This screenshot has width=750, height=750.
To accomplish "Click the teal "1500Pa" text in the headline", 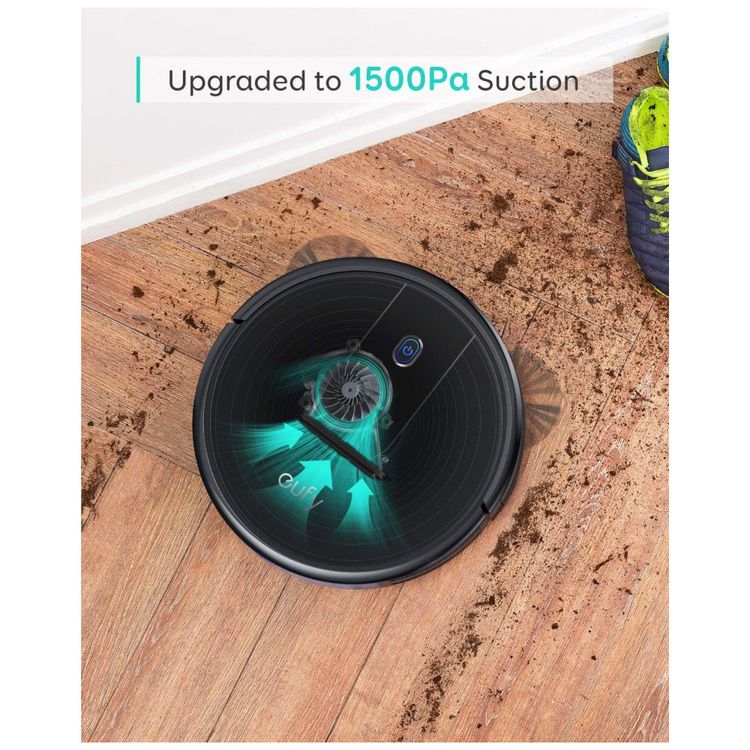I will coord(409,79).
